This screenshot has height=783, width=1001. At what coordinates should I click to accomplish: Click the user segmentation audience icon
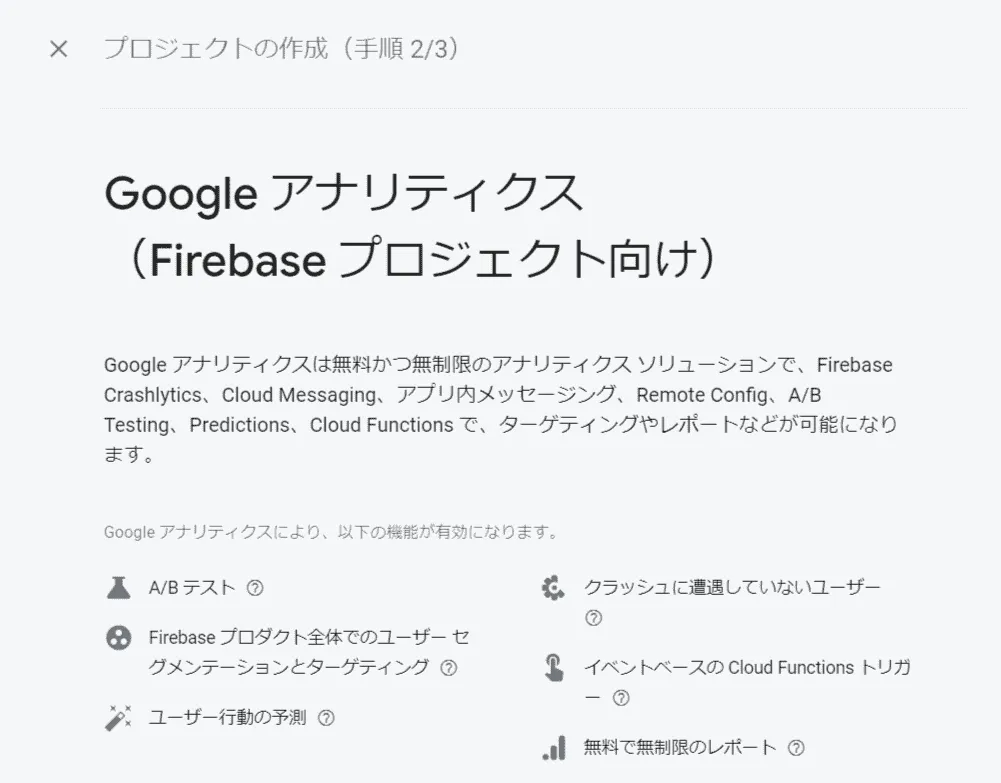click(x=119, y=637)
